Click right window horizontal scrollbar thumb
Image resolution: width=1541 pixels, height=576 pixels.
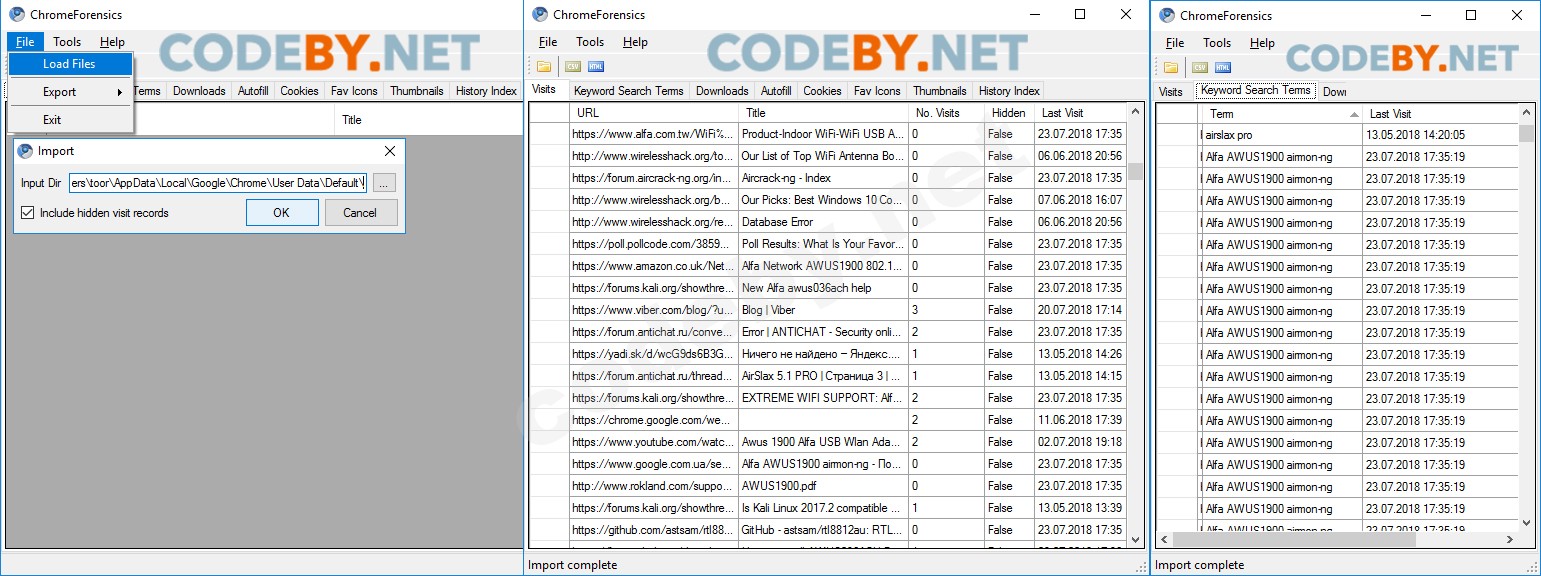1294,539
